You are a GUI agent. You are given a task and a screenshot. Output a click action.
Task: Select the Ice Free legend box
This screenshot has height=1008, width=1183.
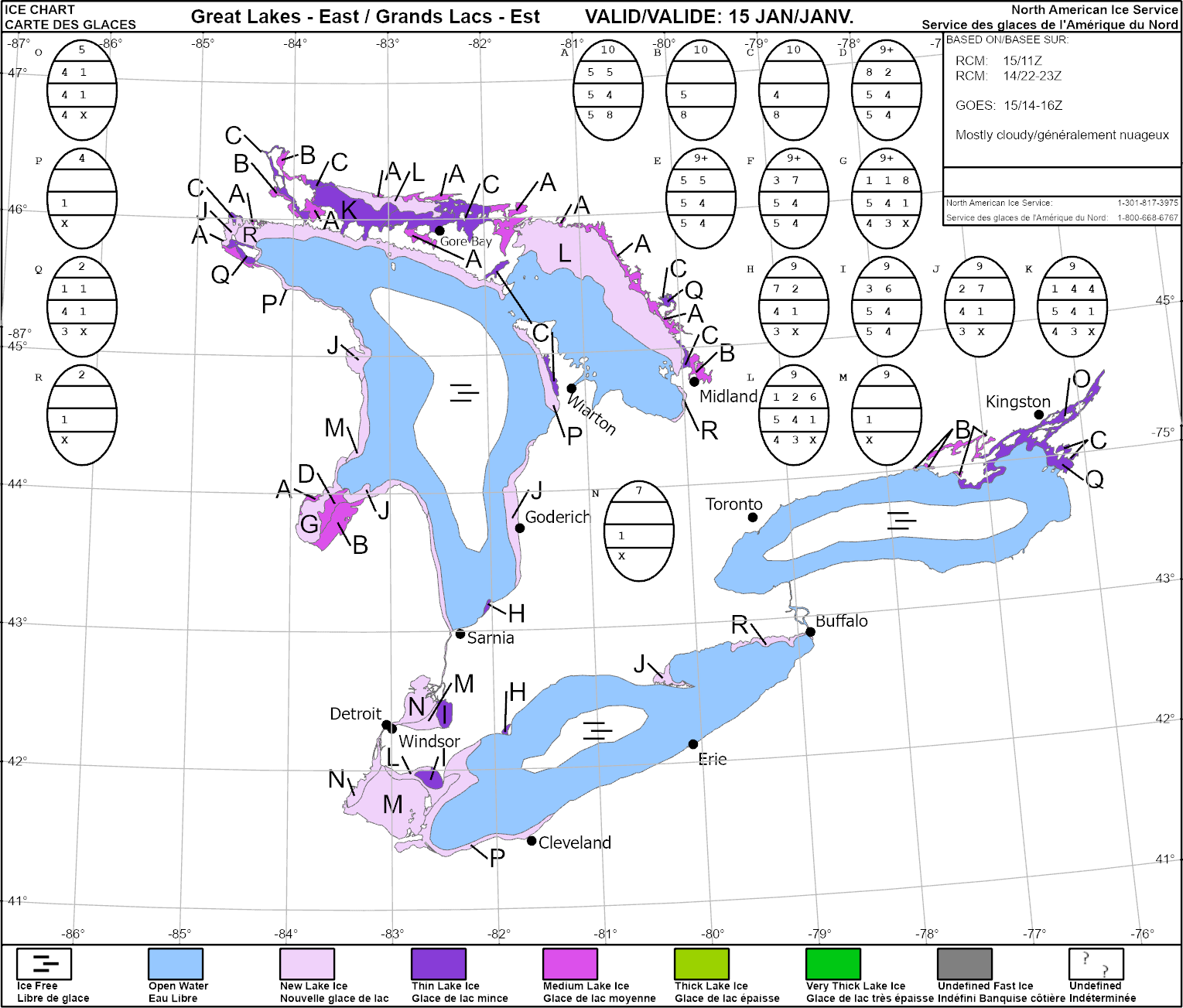pos(44,964)
